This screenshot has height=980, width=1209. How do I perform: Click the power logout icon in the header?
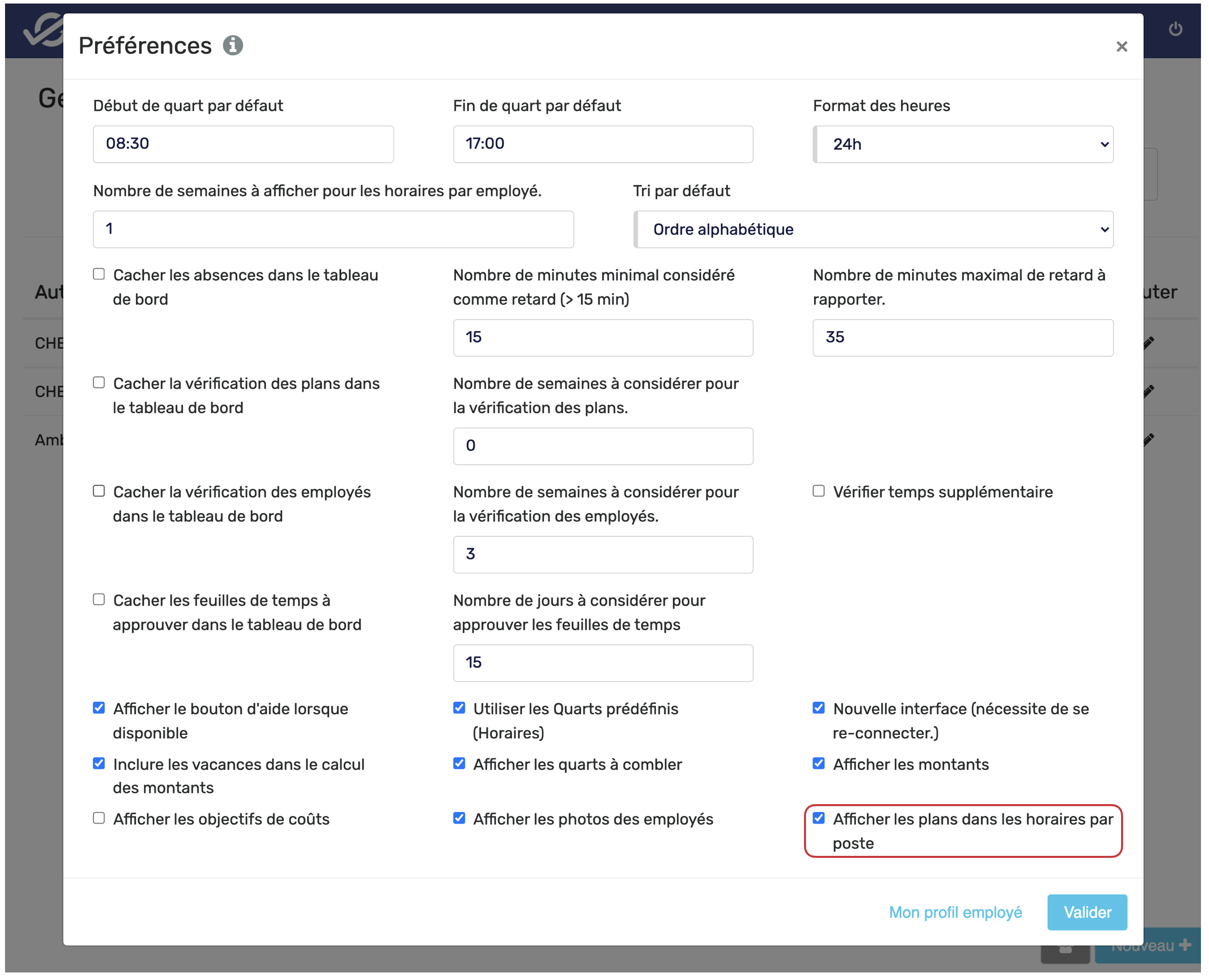click(x=1175, y=29)
